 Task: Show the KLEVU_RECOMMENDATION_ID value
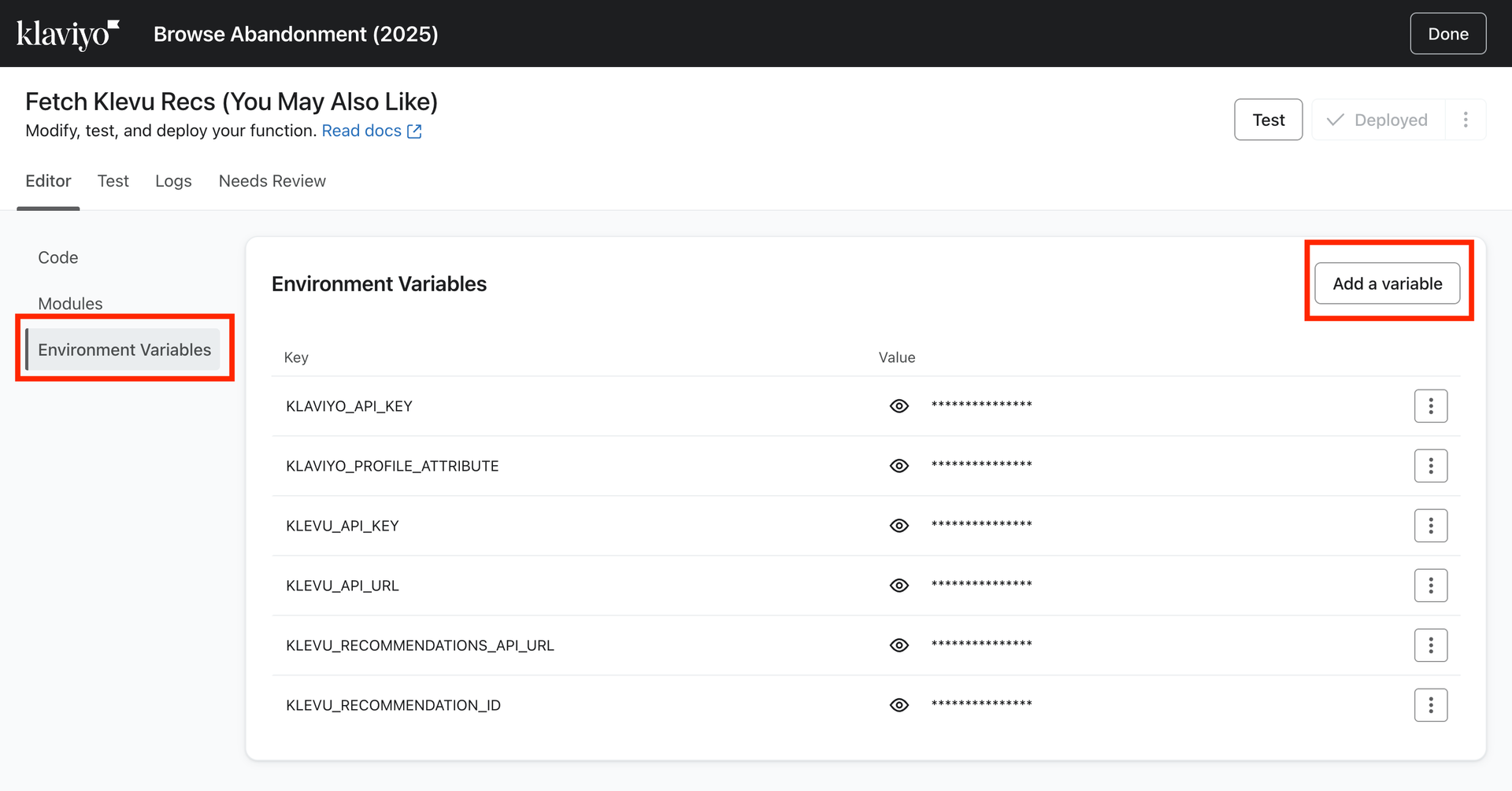pos(899,705)
